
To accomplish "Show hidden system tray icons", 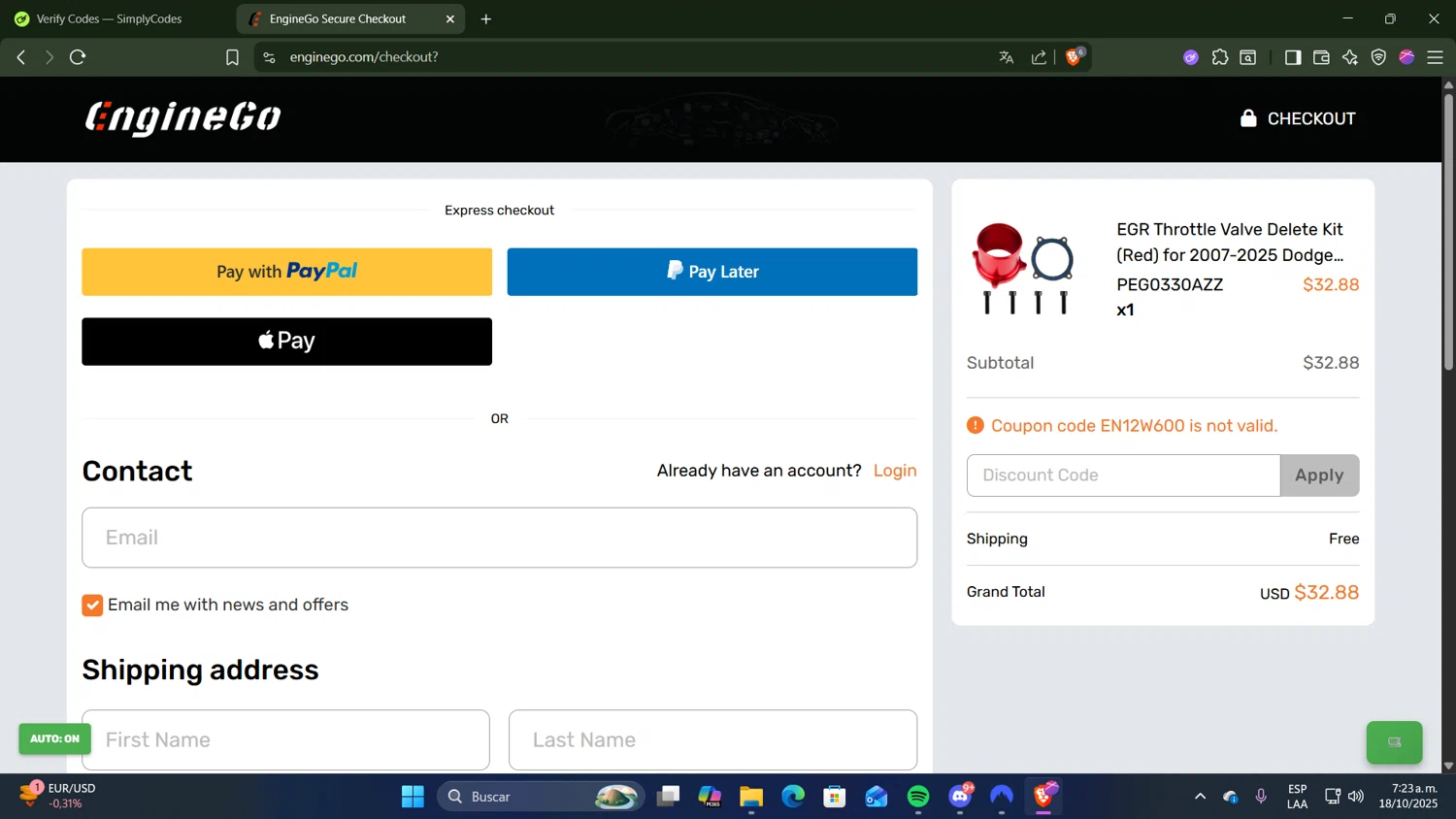I will point(1200,797).
